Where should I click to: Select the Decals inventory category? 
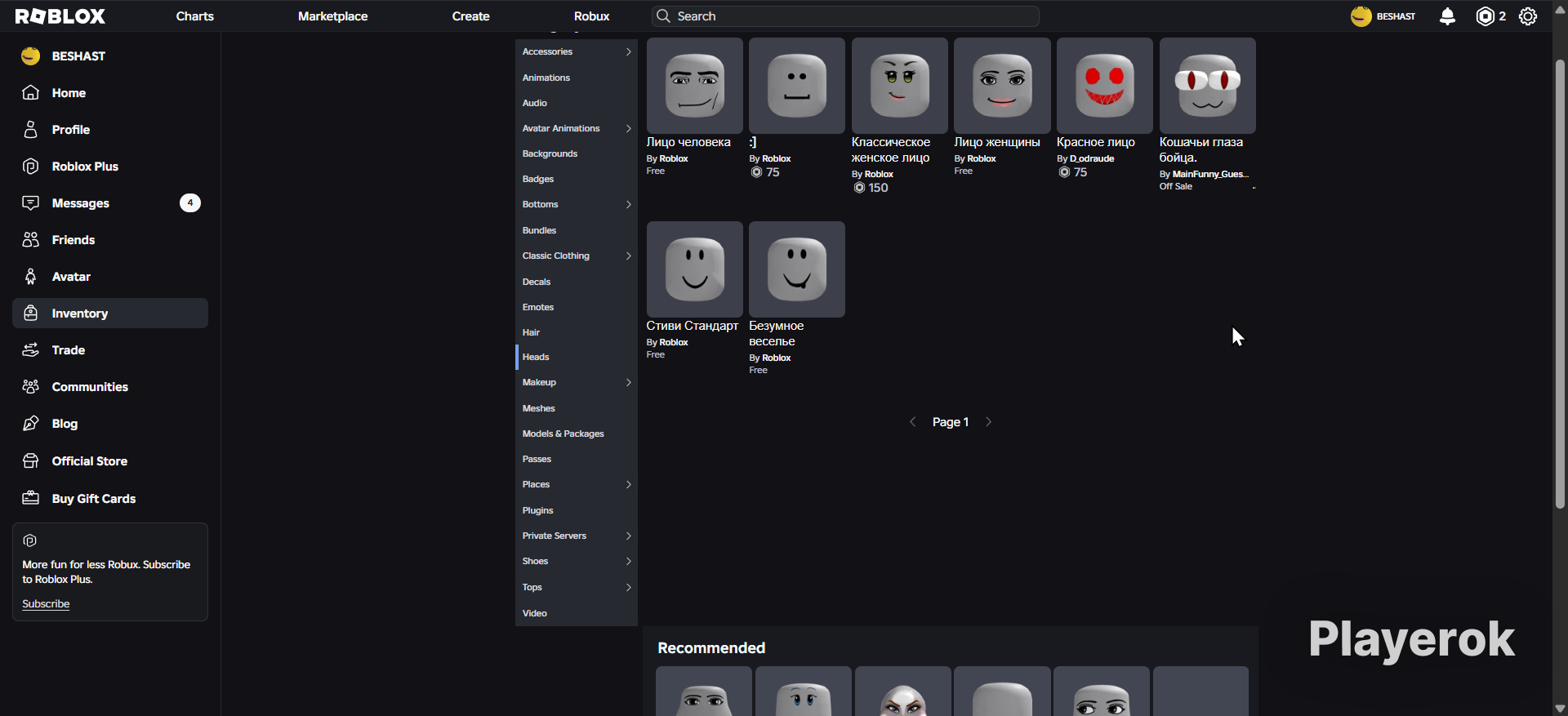point(577,282)
